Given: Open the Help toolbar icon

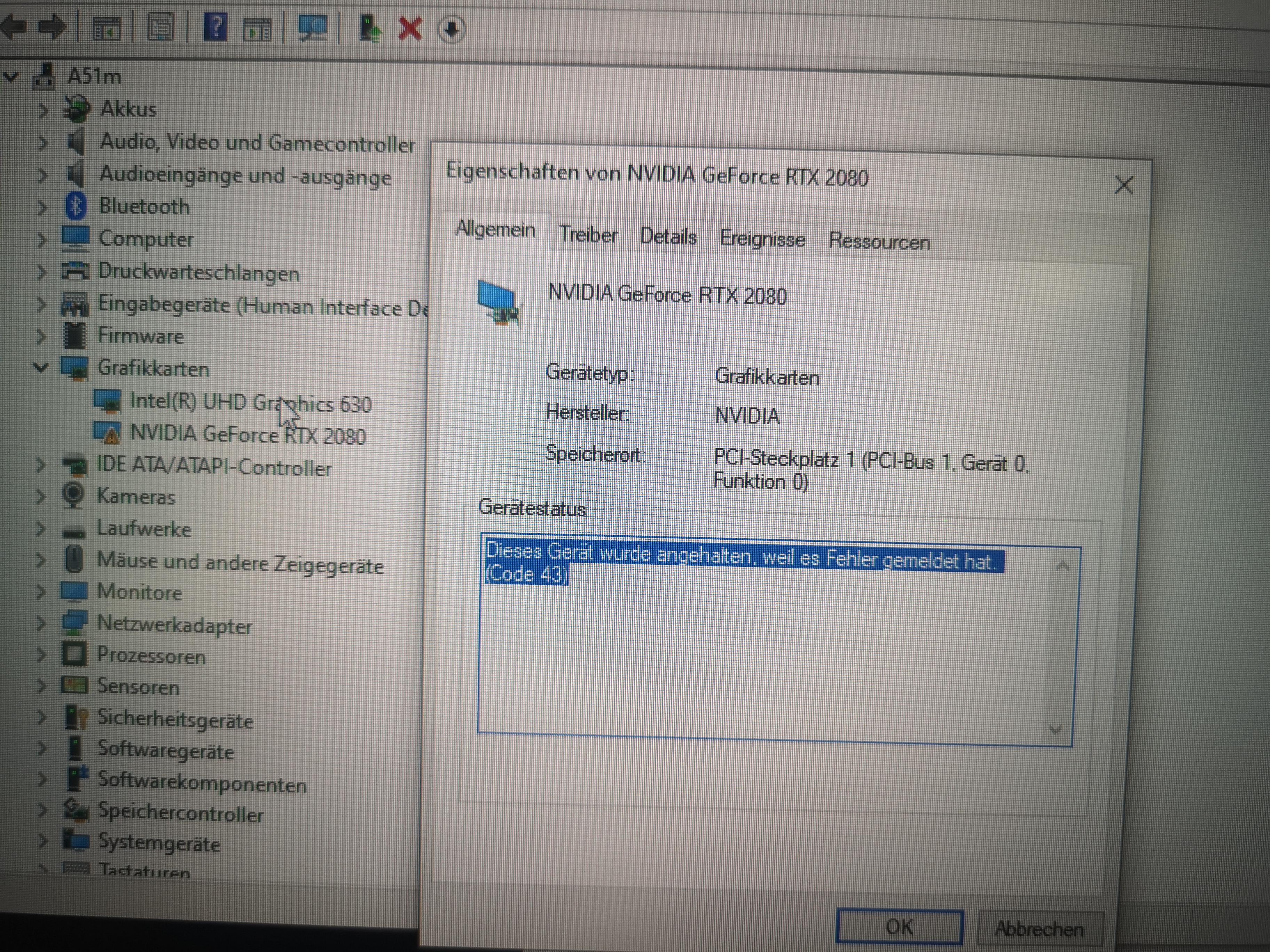Looking at the screenshot, I should point(215,26).
